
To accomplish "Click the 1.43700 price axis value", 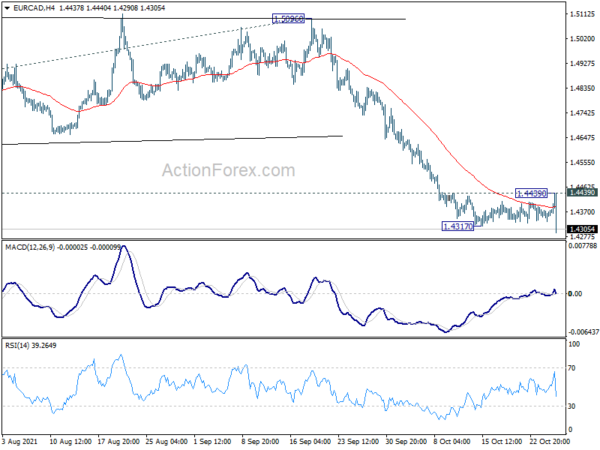I will pyautogui.click(x=582, y=212).
